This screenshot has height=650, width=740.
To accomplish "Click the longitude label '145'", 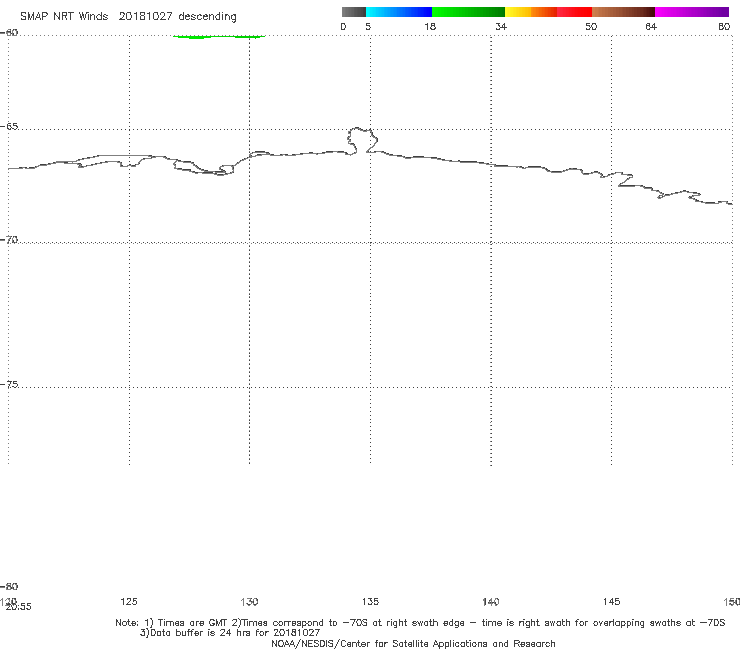I will 611,601.
